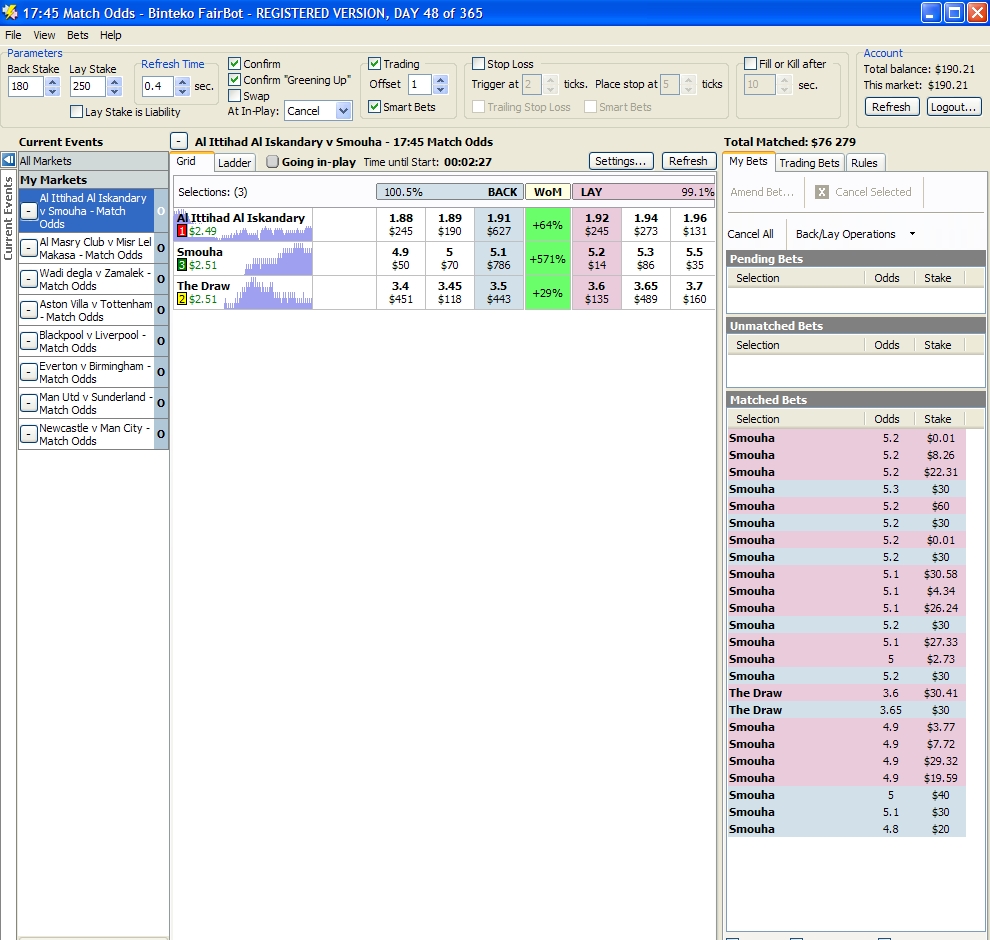Increase Refresh Time with the up arrow
990x940 pixels.
click(182, 81)
